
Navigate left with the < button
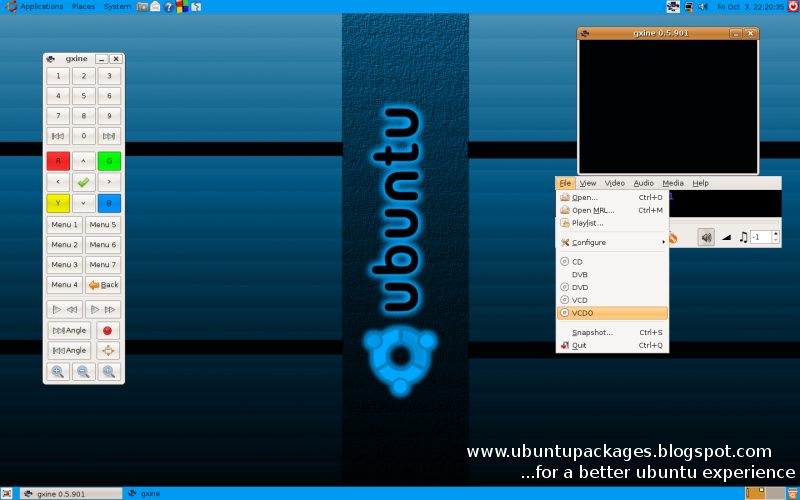[x=58, y=182]
